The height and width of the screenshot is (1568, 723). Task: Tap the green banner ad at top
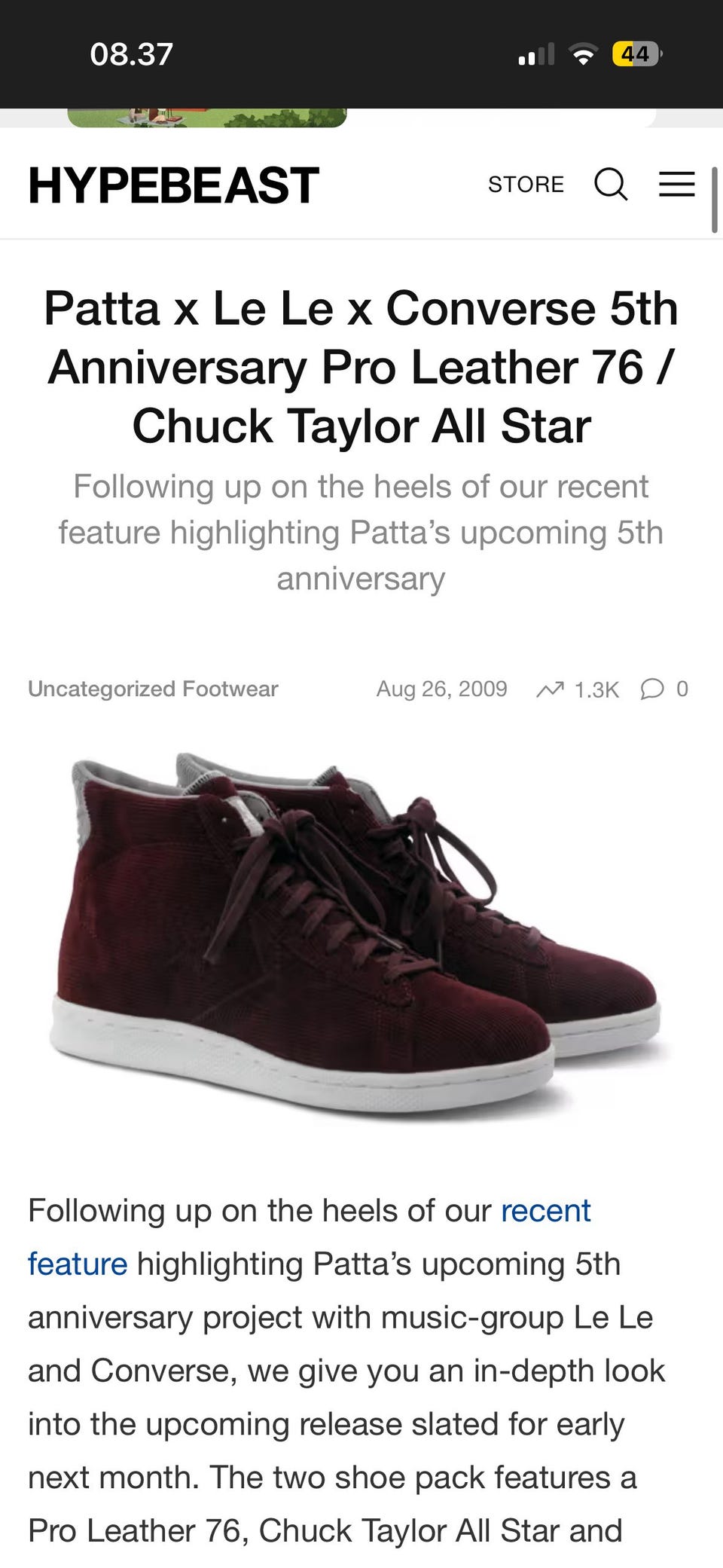207,118
